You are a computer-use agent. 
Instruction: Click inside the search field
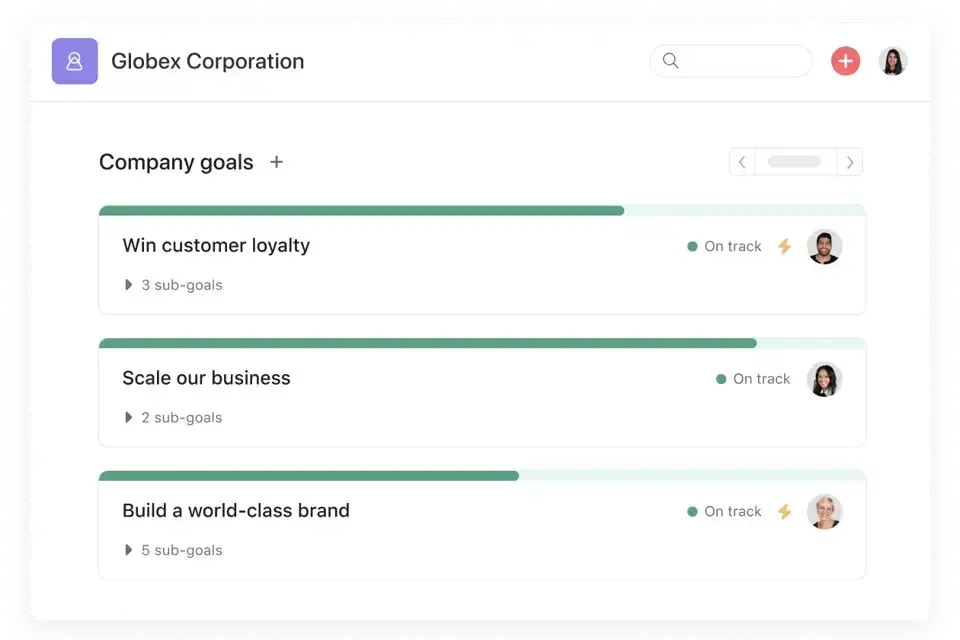(x=740, y=61)
